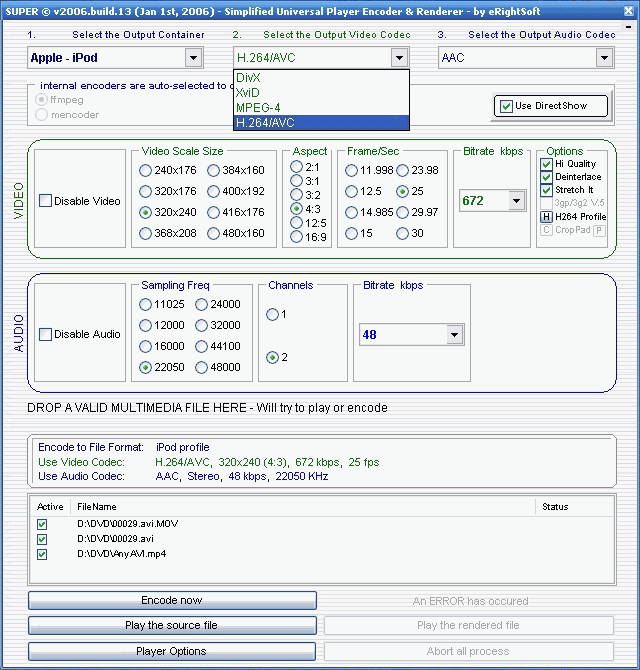Toggle the Use DirectShow checkbox
The image size is (640, 670).
[506, 106]
